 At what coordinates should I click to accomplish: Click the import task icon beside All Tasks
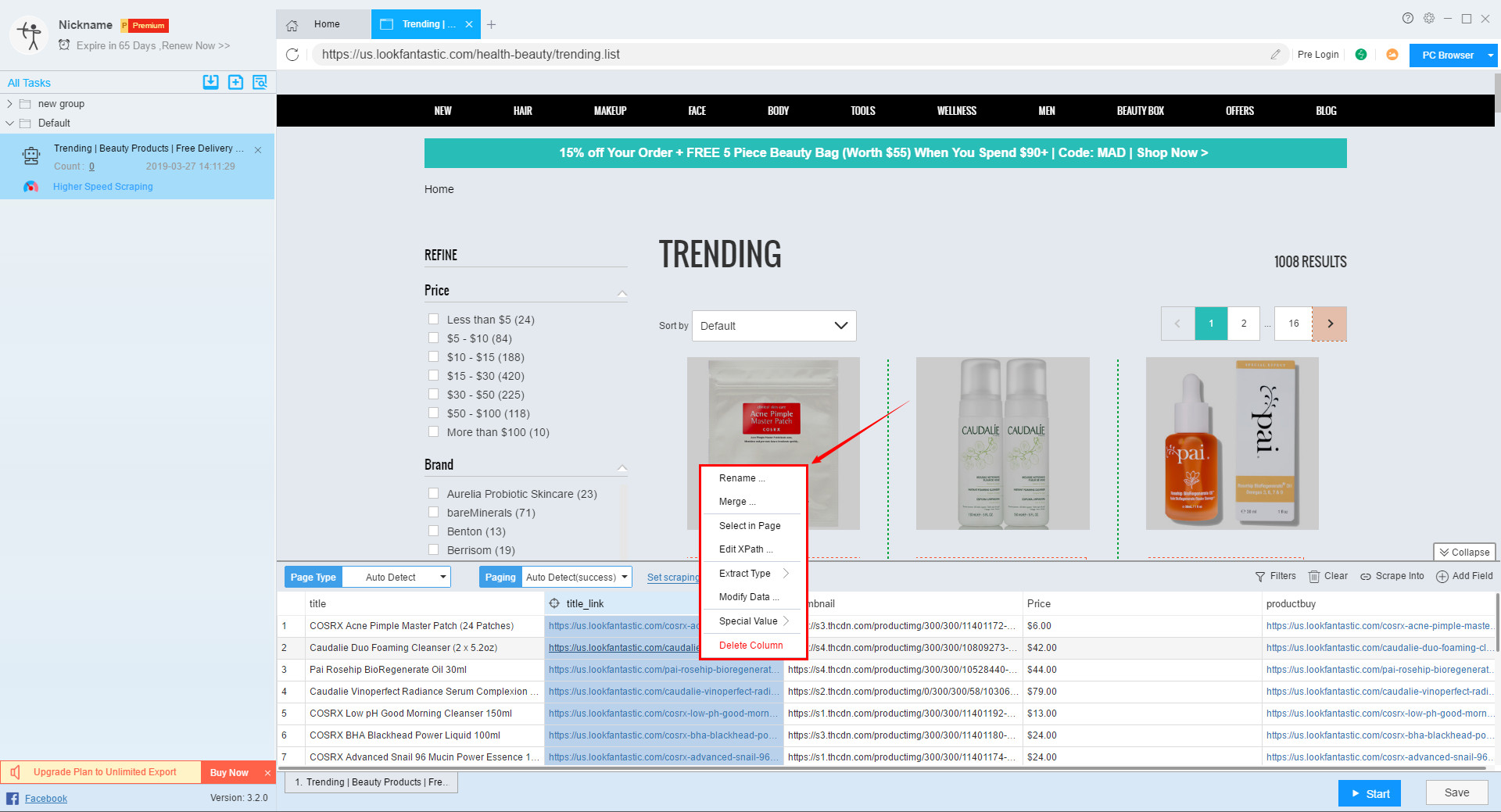(210, 82)
